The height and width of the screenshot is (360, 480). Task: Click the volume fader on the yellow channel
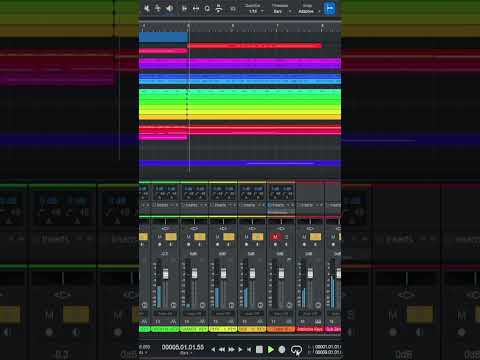224,273
